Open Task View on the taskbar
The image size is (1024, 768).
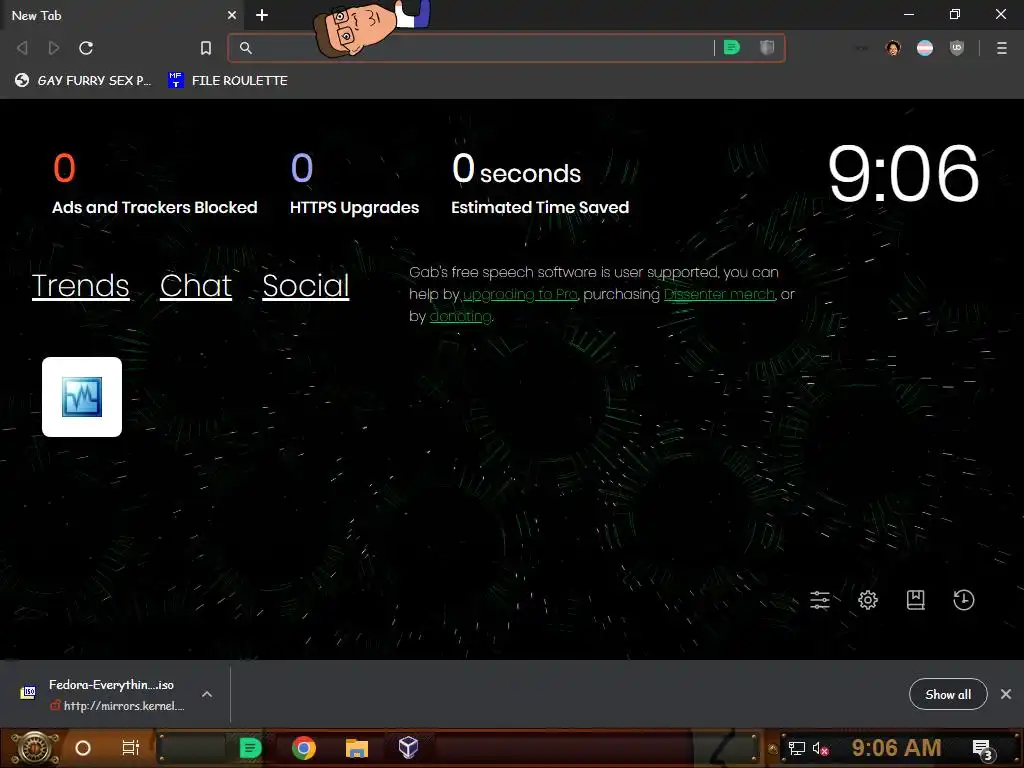click(x=131, y=748)
